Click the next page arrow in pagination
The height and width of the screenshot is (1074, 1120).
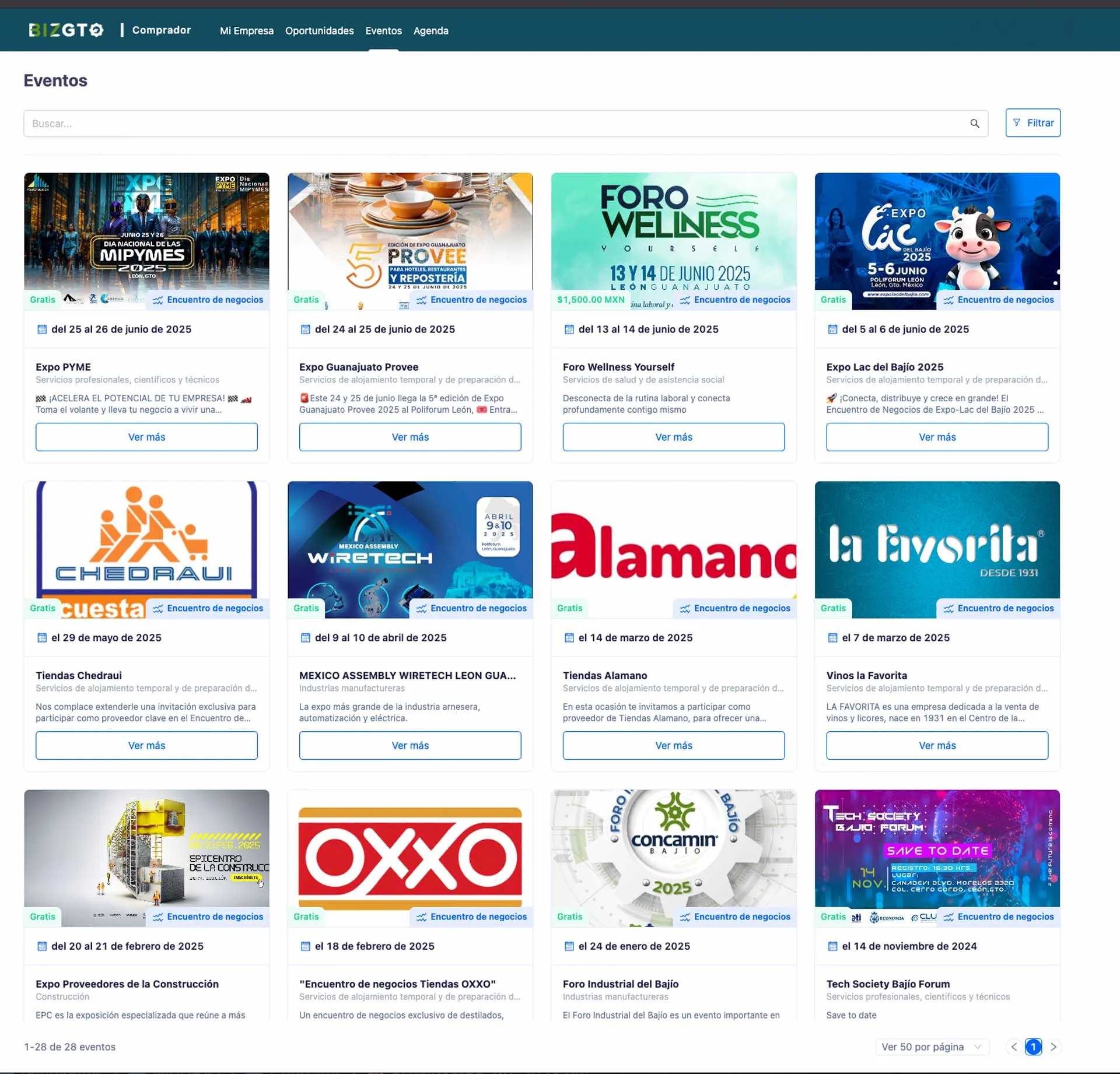(1055, 1047)
